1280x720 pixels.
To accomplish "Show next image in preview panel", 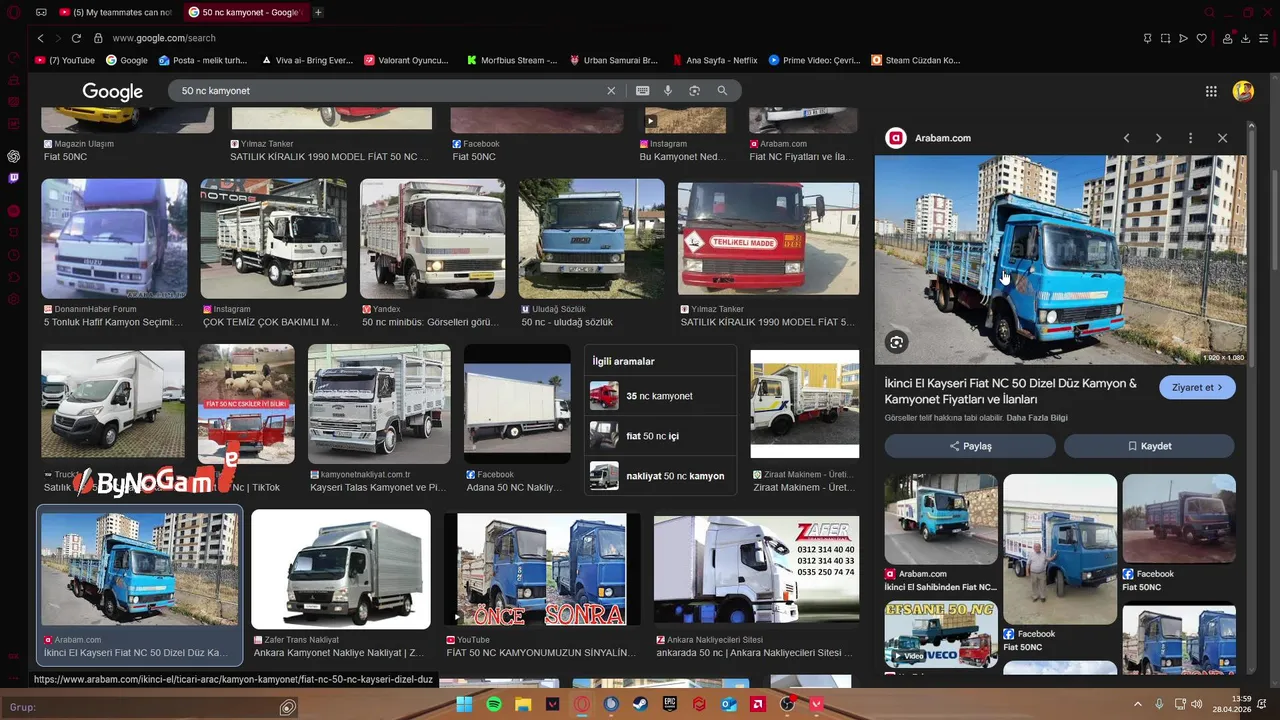I will point(1158,138).
